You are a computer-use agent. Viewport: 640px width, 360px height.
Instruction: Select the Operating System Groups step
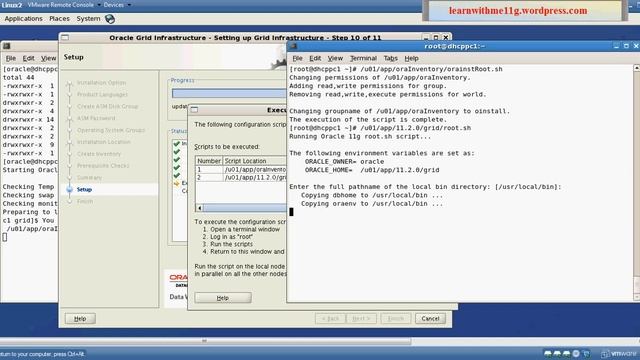(111, 130)
